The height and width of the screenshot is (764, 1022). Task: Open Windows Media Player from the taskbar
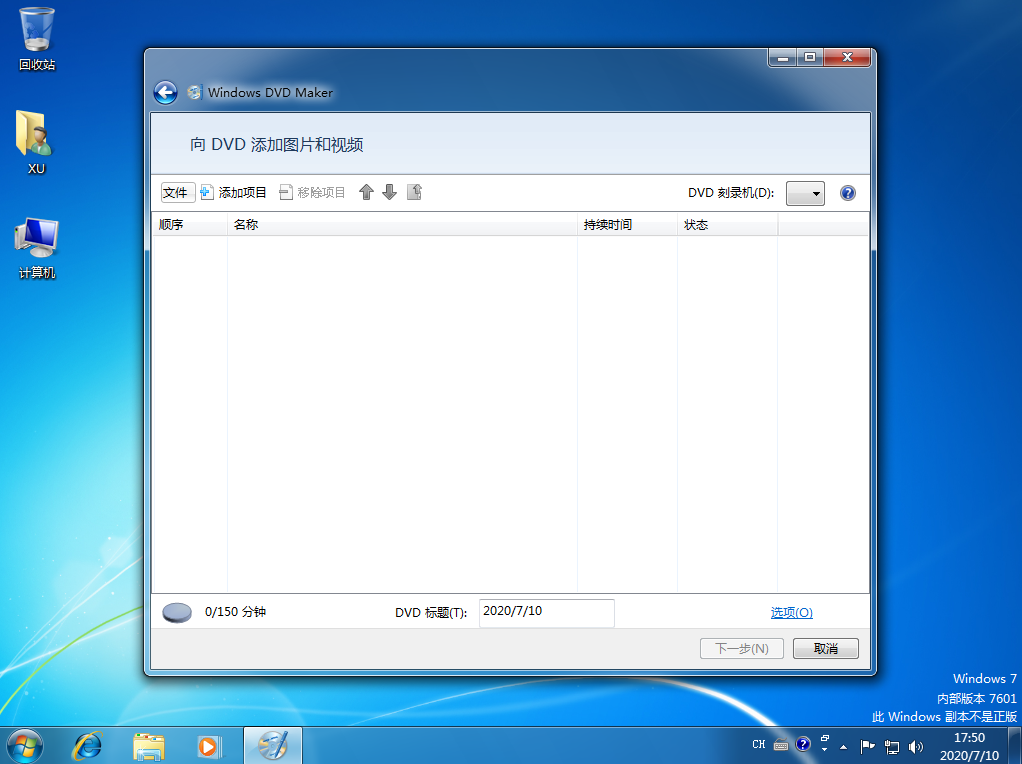coord(209,746)
